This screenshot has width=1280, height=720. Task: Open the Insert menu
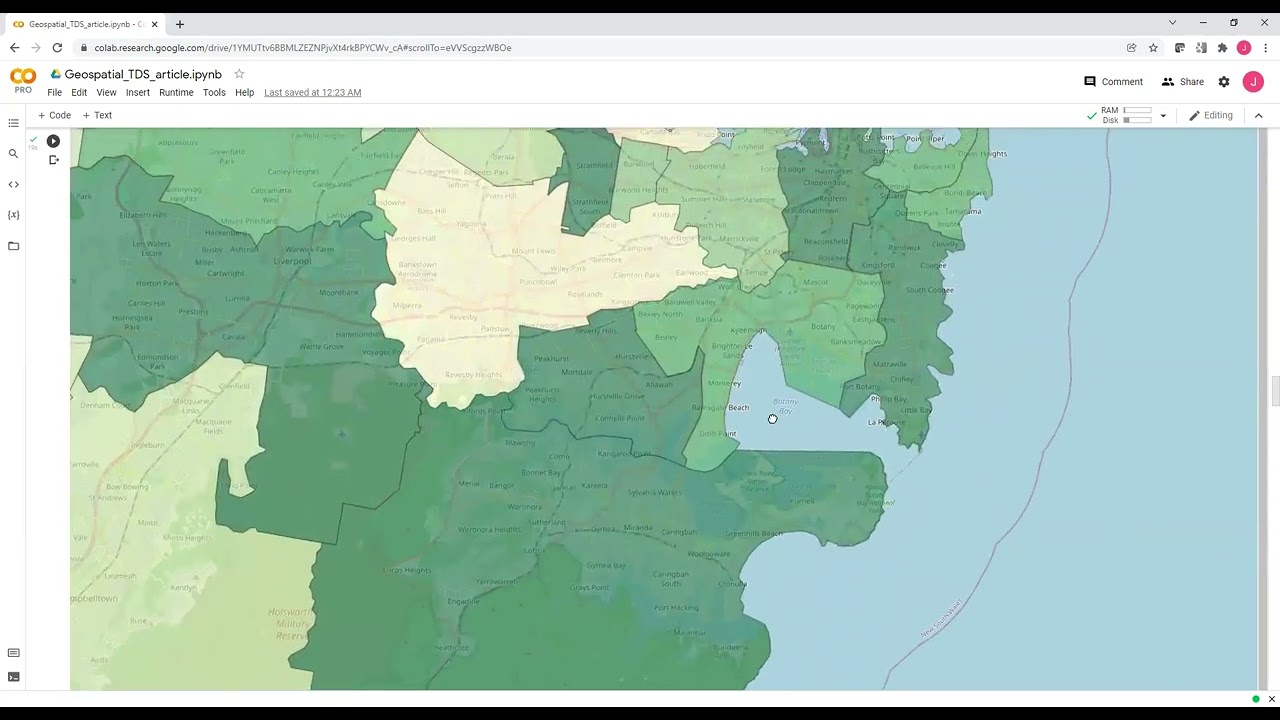click(x=138, y=93)
